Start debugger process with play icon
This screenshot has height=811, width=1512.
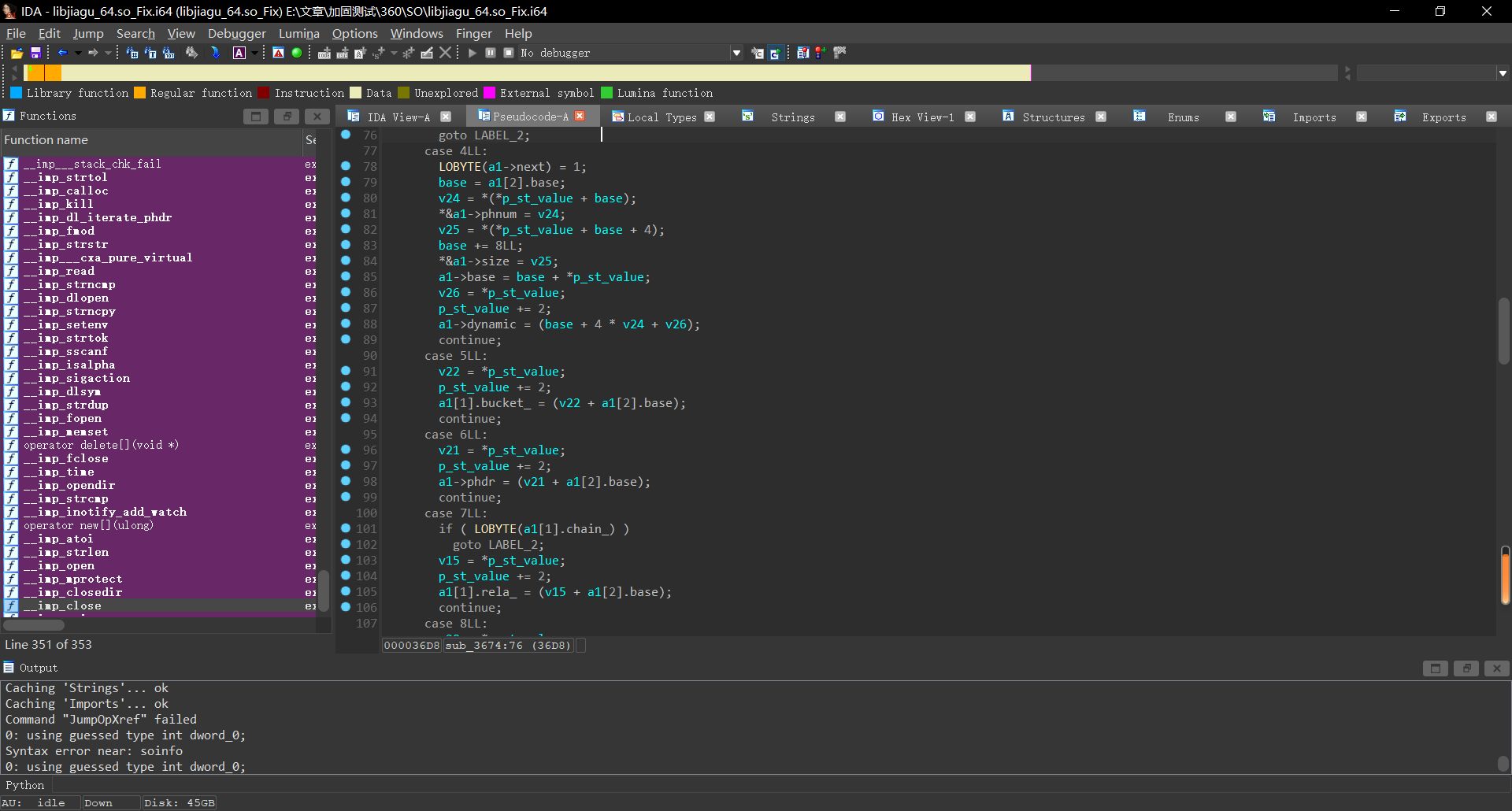click(x=472, y=53)
